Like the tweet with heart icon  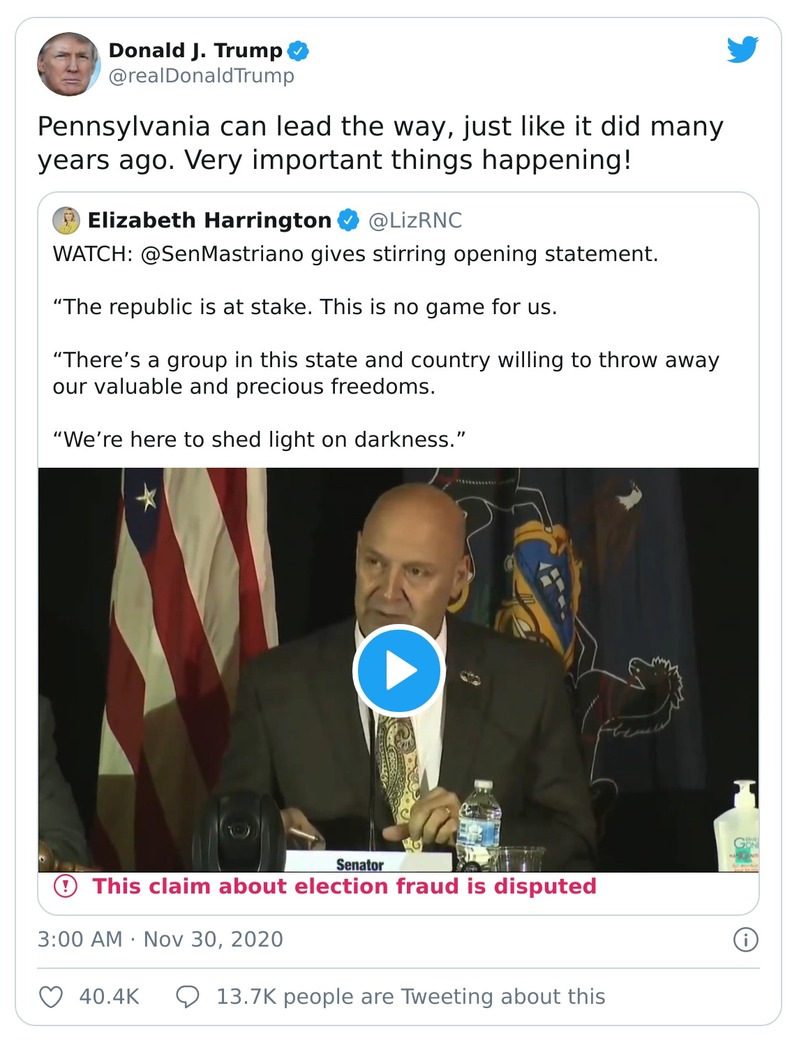tap(51, 996)
